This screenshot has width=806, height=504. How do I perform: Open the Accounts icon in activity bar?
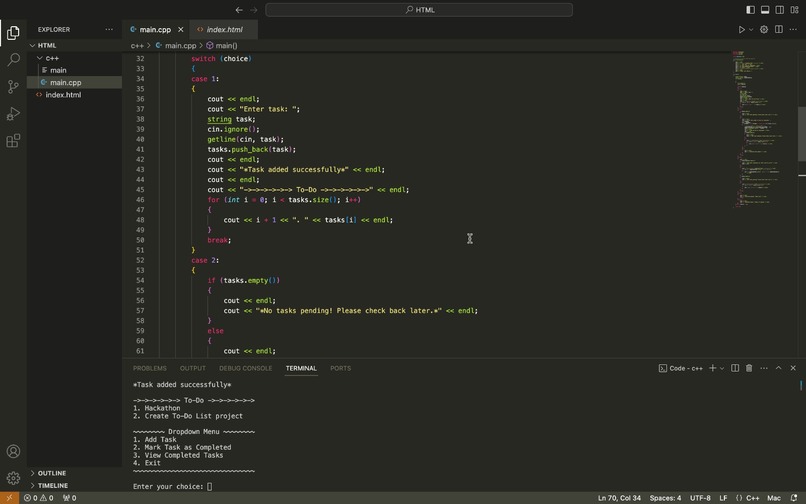13,451
